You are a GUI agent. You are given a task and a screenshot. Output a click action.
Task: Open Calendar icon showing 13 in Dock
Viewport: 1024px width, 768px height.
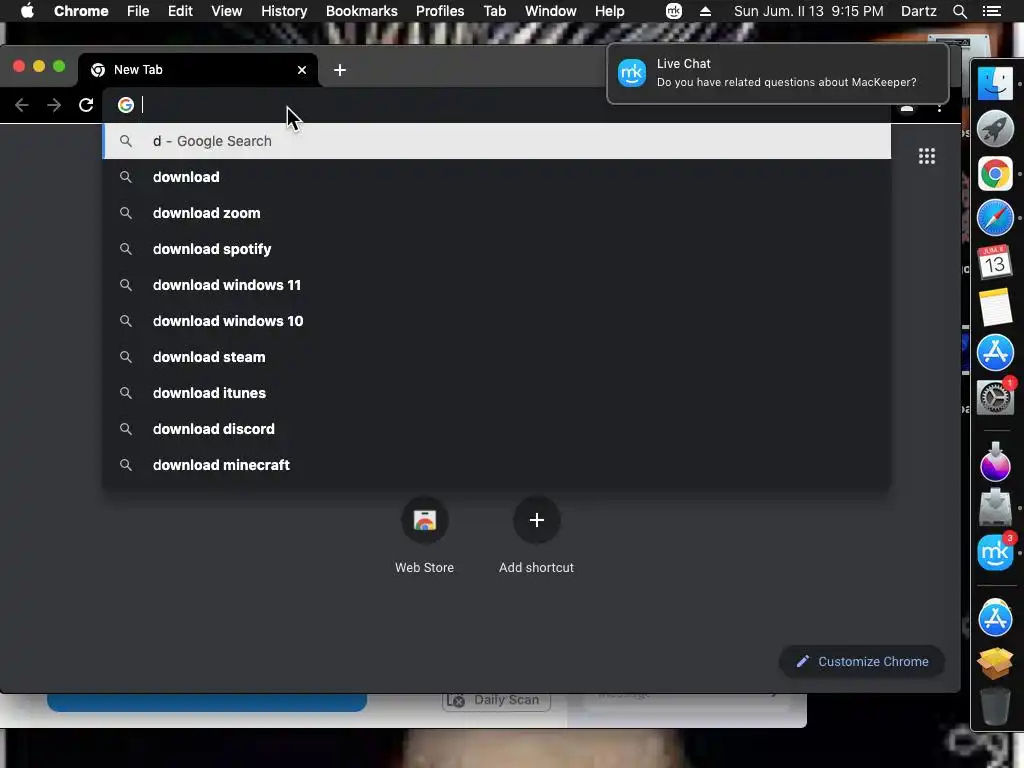[995, 262]
